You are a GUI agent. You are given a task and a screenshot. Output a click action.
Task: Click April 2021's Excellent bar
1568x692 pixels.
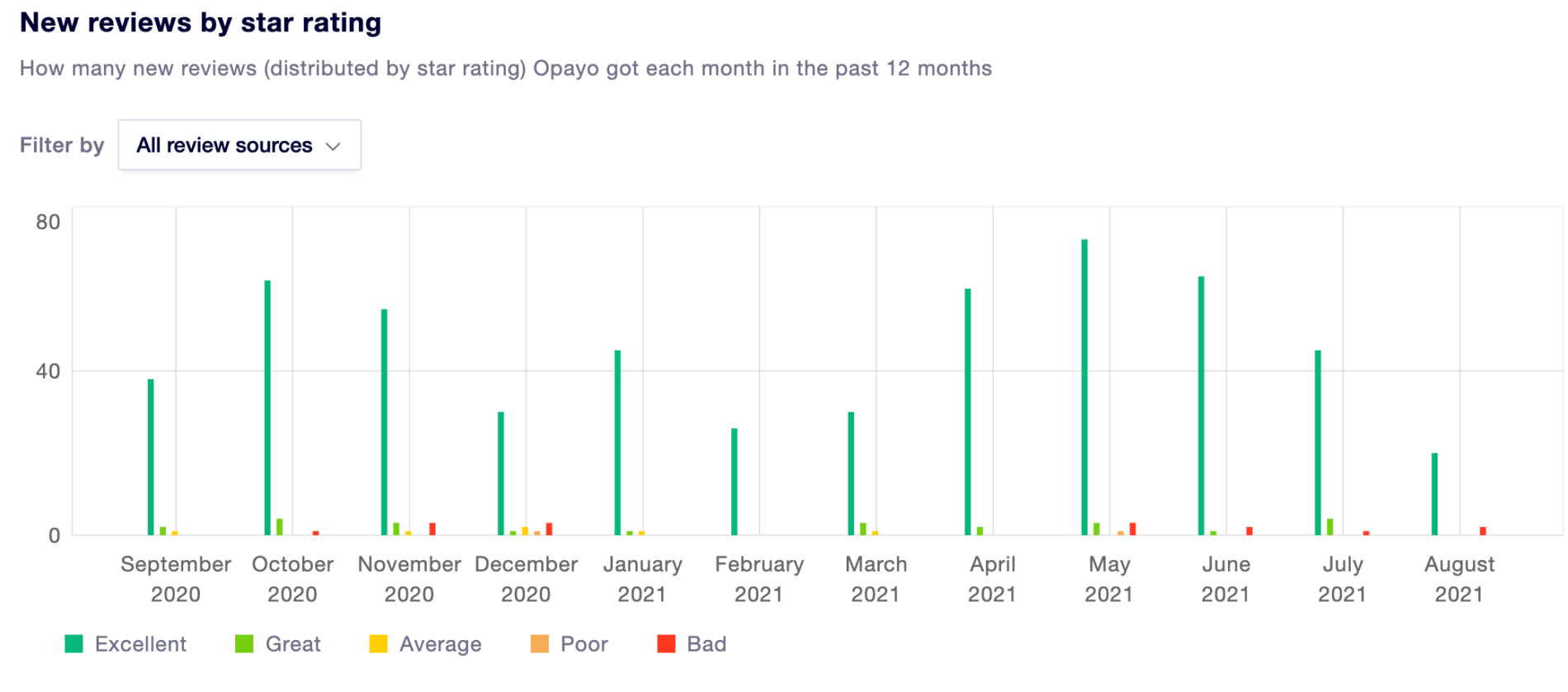[968, 412]
